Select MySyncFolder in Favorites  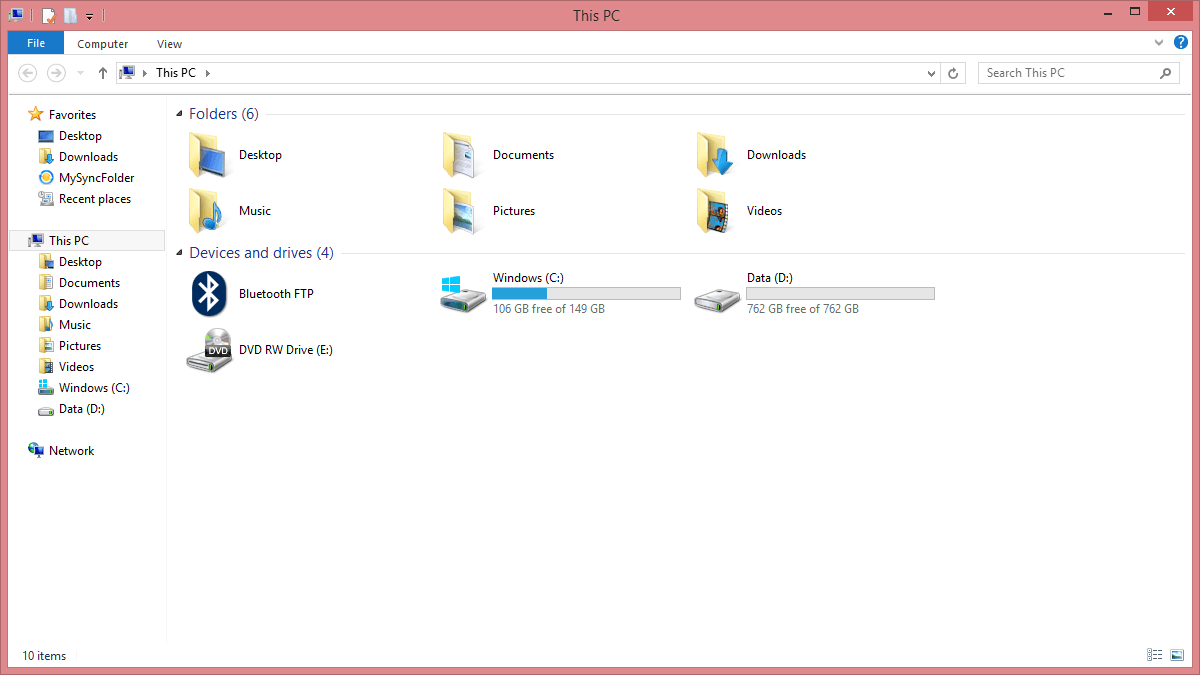click(96, 178)
